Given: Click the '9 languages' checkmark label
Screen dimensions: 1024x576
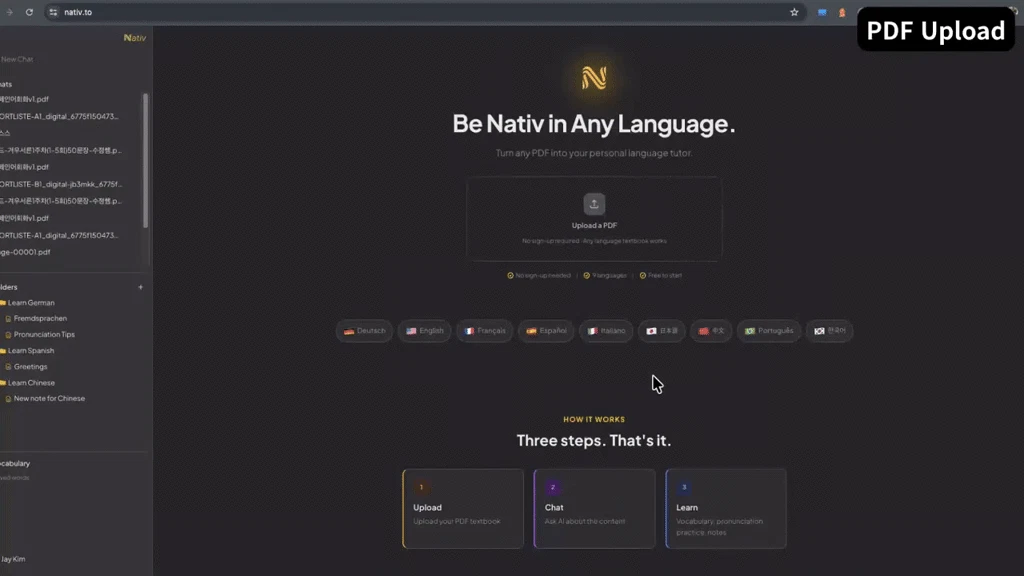Looking at the screenshot, I should point(605,276).
